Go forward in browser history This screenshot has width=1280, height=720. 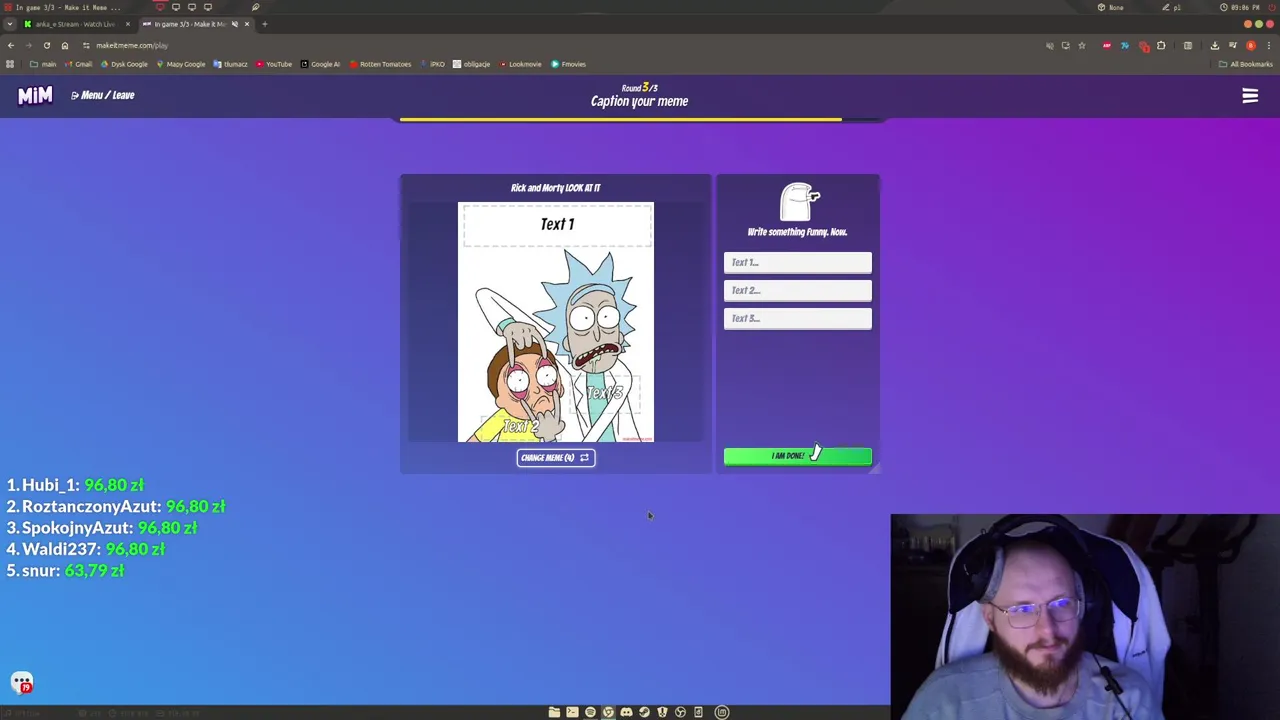[28, 45]
